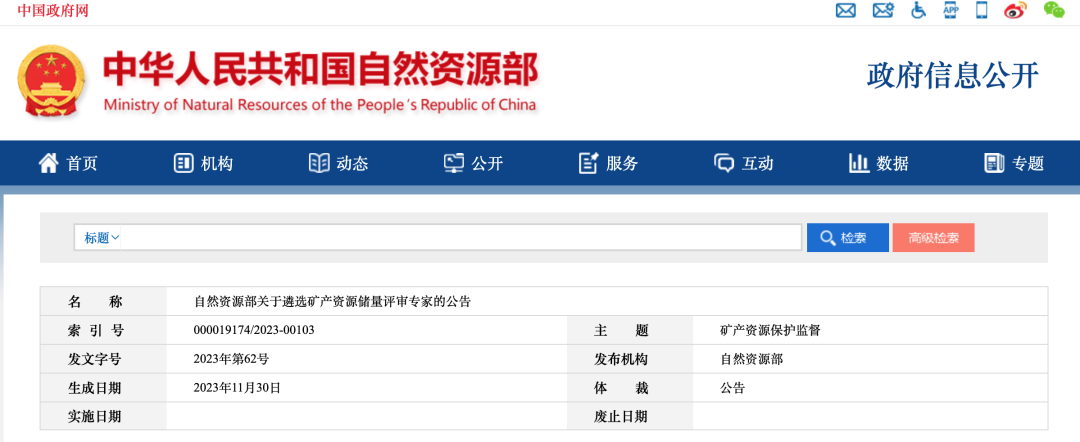Click the monitor icon beside 公开
Viewport: 1080px width, 442px height.
pos(454,163)
